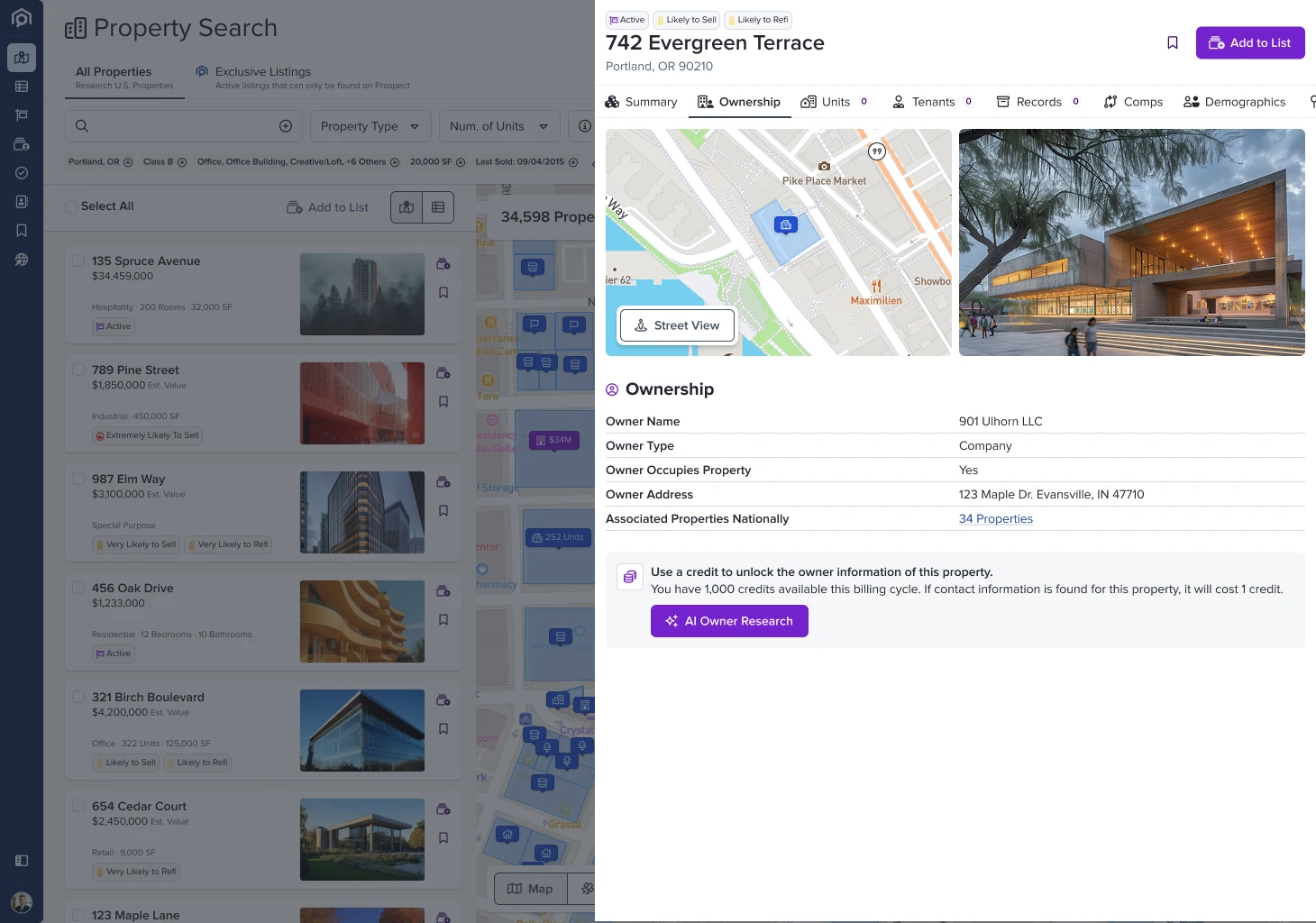Open the Property Type dropdown
The height and width of the screenshot is (923, 1316).
[370, 126]
